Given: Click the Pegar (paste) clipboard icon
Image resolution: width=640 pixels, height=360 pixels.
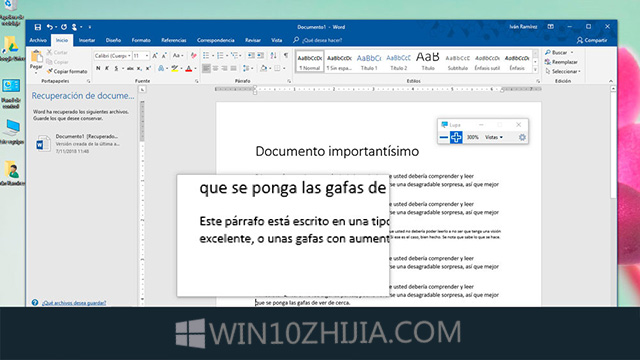Looking at the screenshot, I should click(x=36, y=57).
